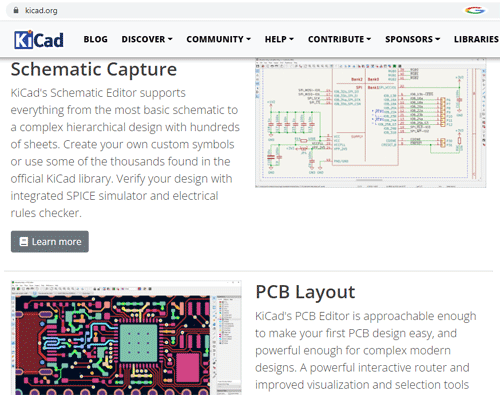
Task: Open the BLOG menu item
Action: 95,39
